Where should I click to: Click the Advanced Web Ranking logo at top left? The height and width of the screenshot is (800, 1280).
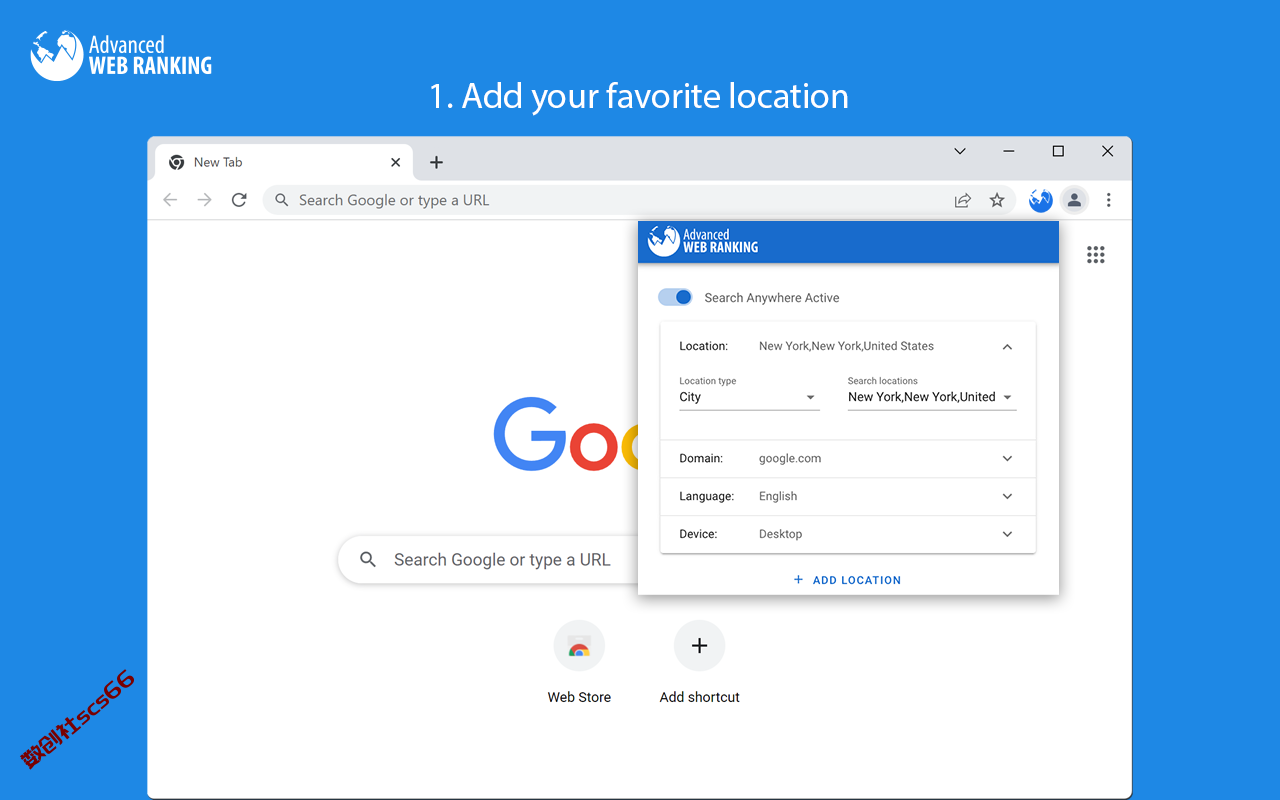tap(121, 55)
